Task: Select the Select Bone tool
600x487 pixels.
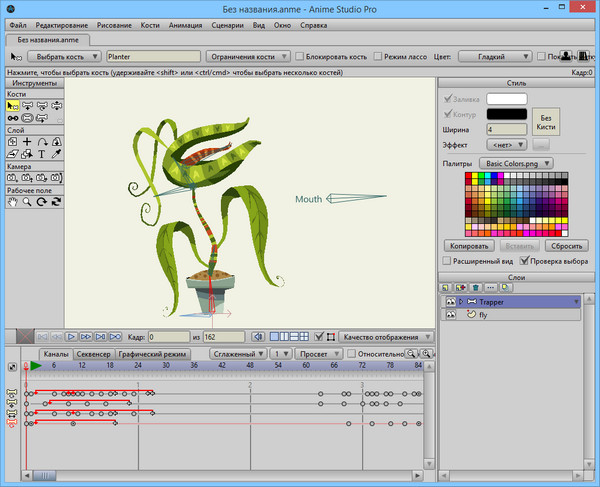Action: pos(12,104)
